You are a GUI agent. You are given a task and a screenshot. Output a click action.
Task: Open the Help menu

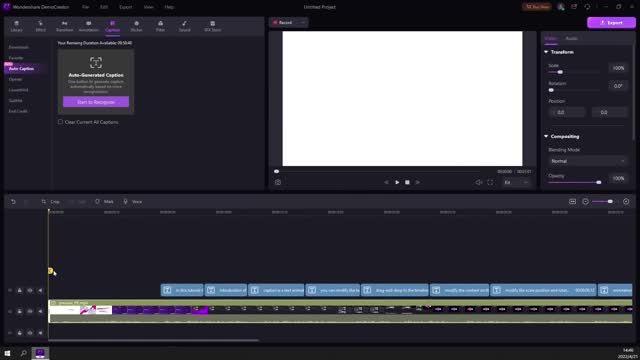tap(169, 7)
